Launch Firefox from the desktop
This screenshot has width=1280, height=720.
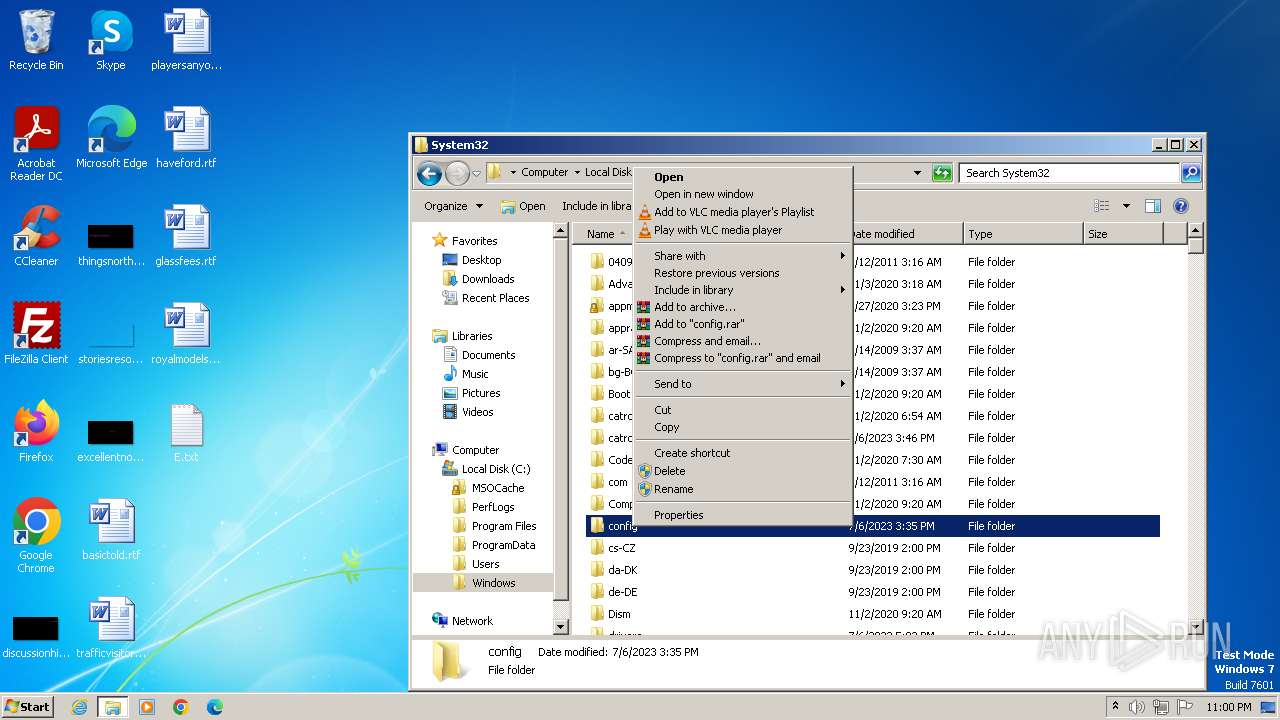pos(36,432)
